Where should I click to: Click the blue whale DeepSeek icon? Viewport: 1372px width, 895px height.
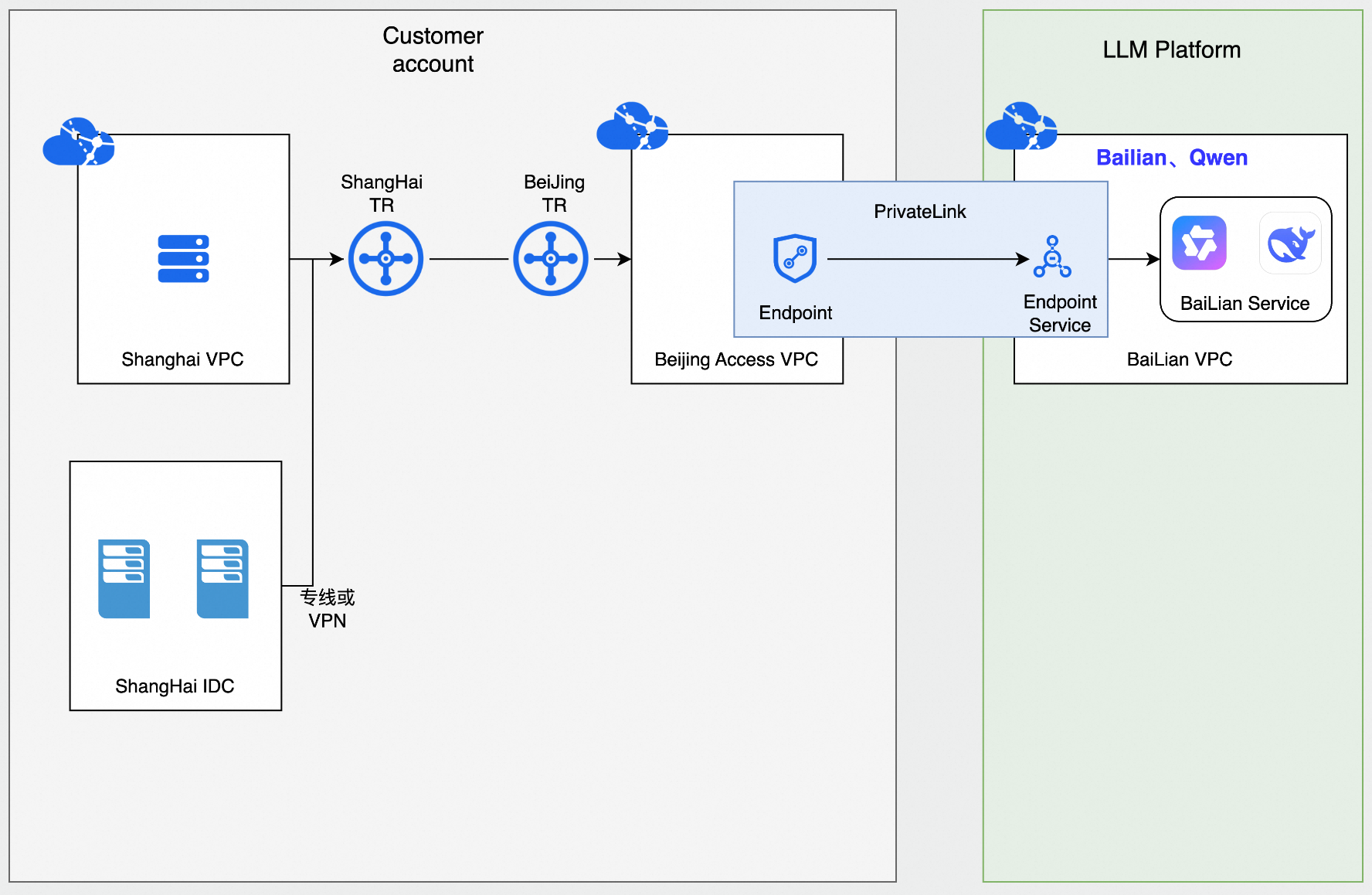click(x=1290, y=243)
